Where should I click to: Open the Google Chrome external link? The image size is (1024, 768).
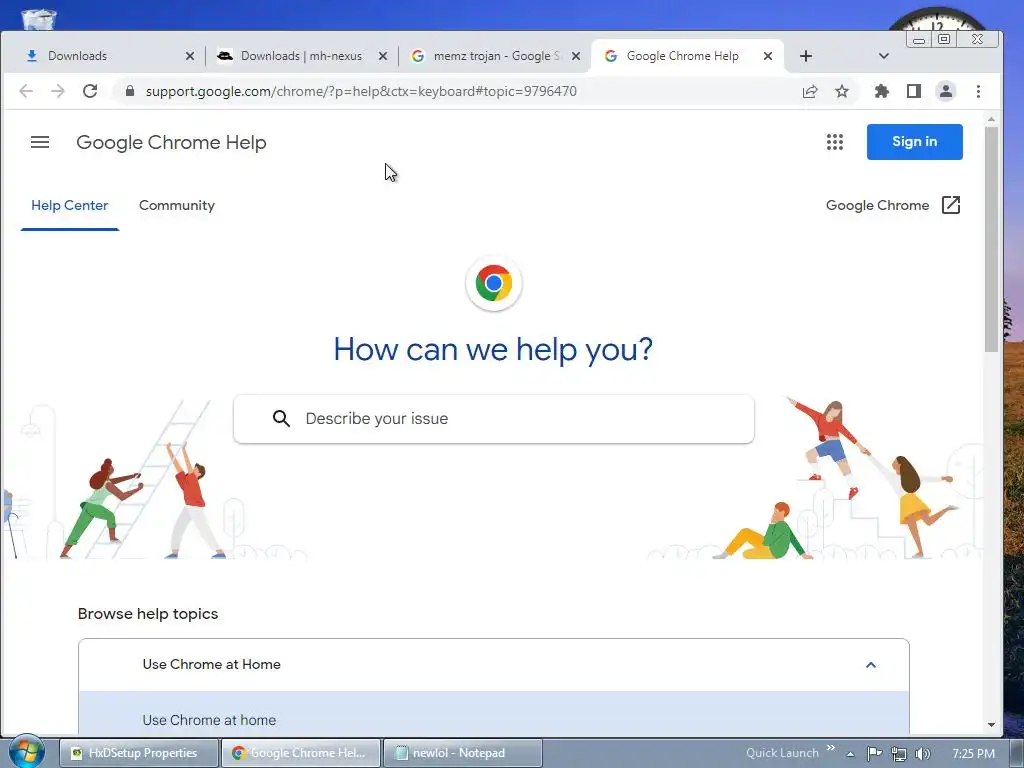pos(893,205)
